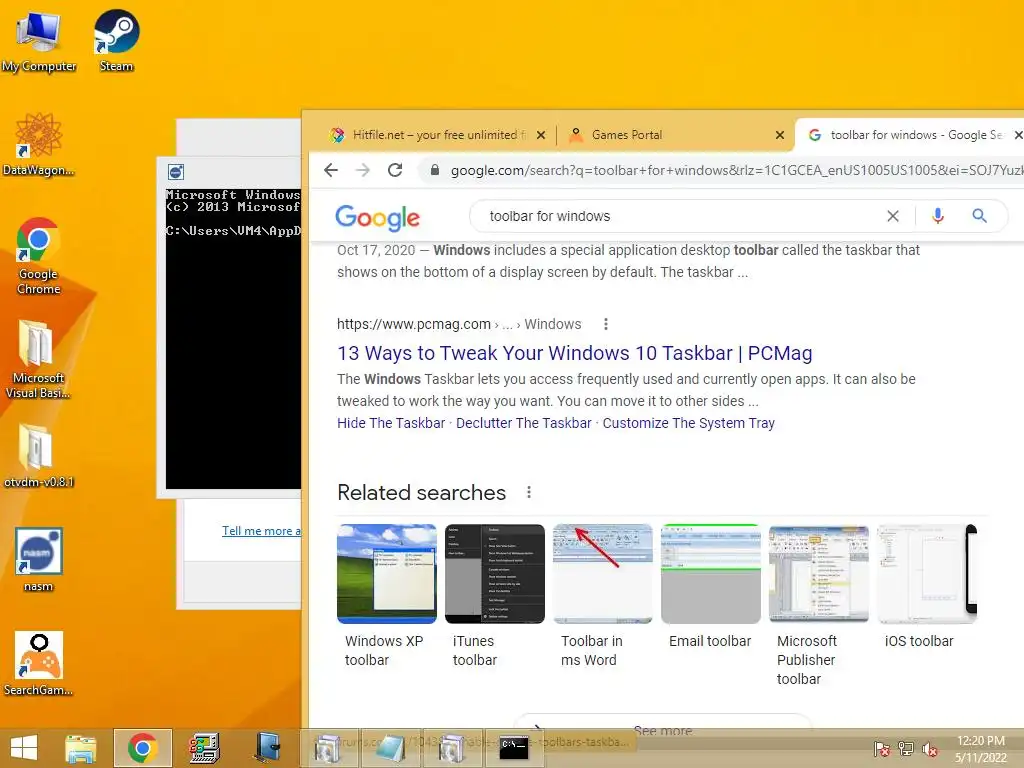The height and width of the screenshot is (768, 1024).
Task: Open iOS toolbar related search
Action: point(927,586)
